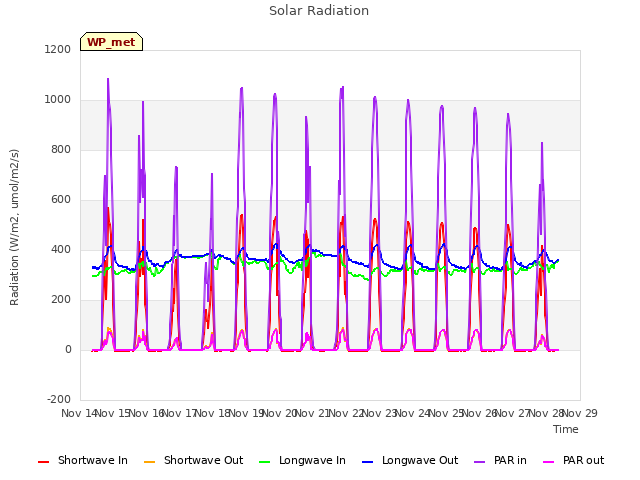This screenshot has height=480, width=640.
Task: Click the green Longwave In color marker
Action: click(265, 462)
